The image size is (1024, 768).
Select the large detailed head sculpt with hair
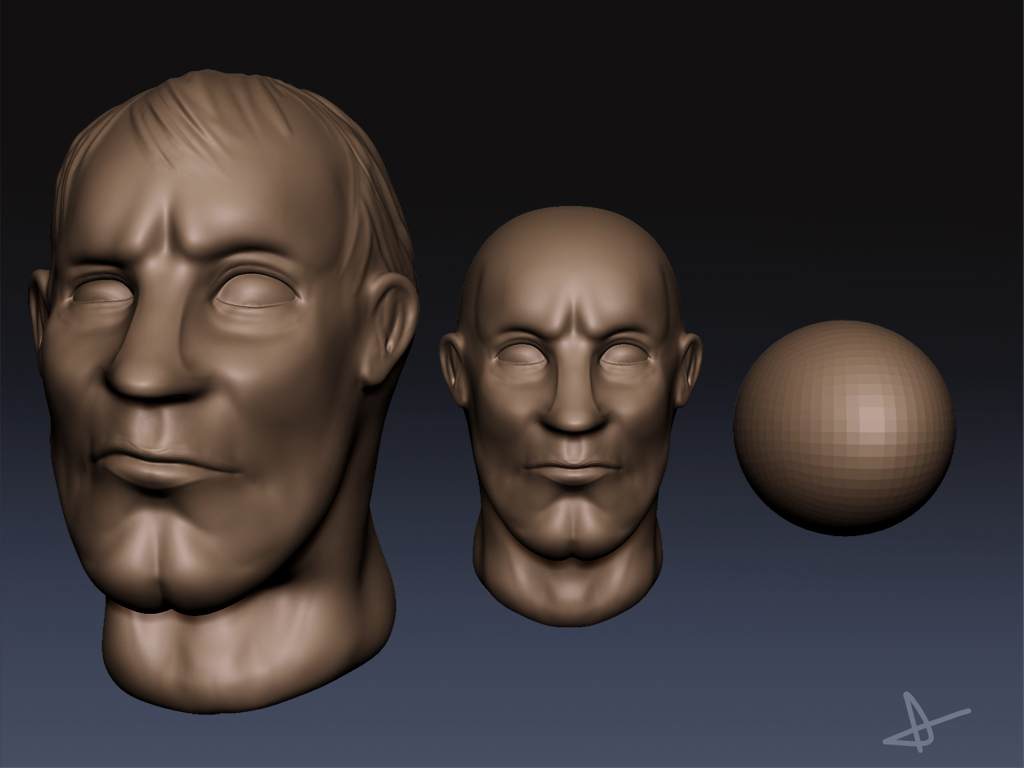coord(222,392)
